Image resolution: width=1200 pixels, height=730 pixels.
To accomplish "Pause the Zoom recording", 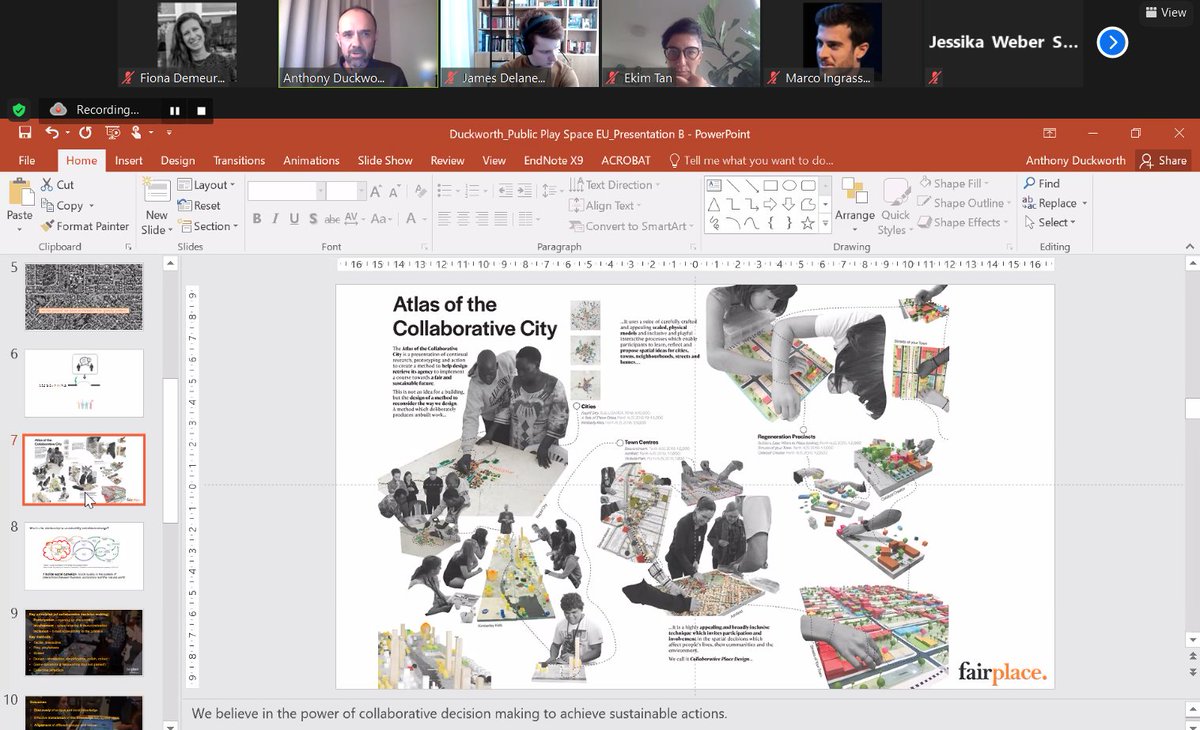I will pyautogui.click(x=175, y=110).
